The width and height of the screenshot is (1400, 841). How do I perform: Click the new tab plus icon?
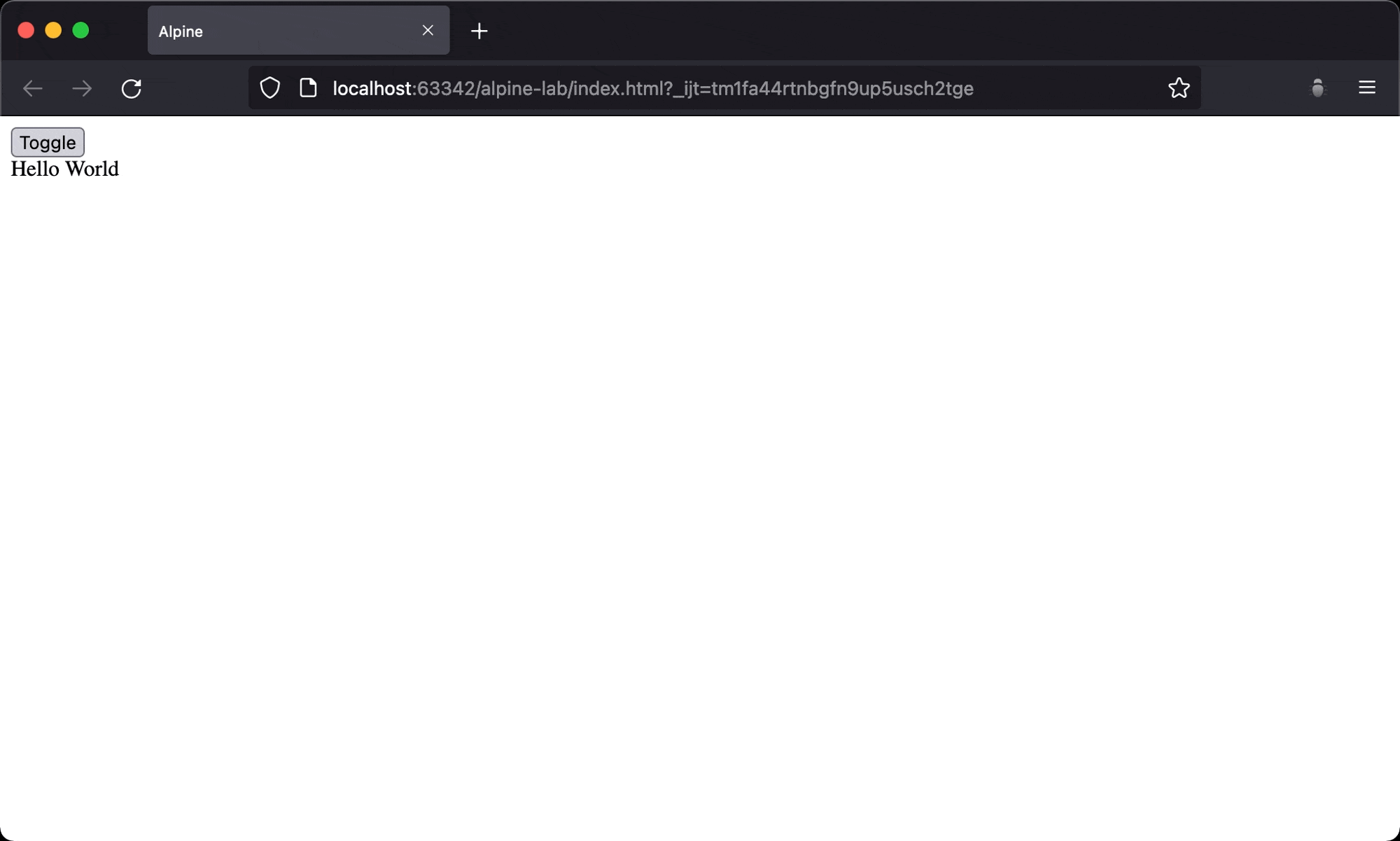click(x=479, y=31)
